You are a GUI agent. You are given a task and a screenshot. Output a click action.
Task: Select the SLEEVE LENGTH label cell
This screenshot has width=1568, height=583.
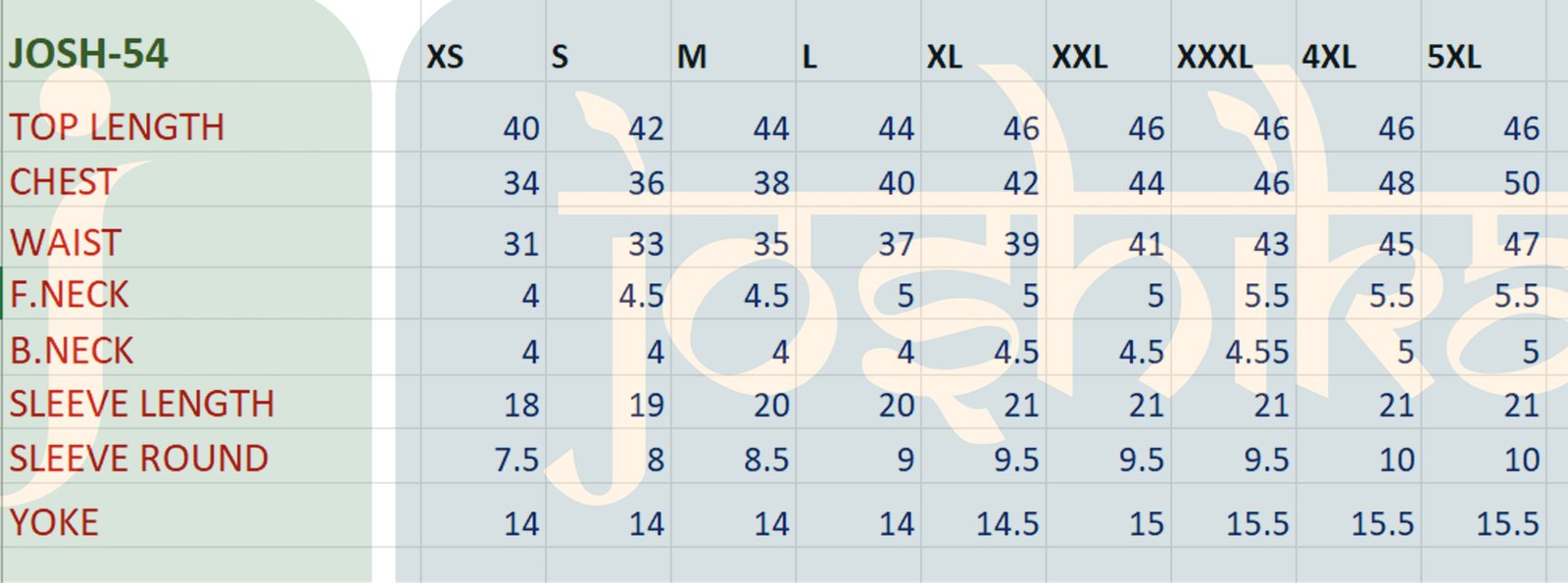pos(142,404)
